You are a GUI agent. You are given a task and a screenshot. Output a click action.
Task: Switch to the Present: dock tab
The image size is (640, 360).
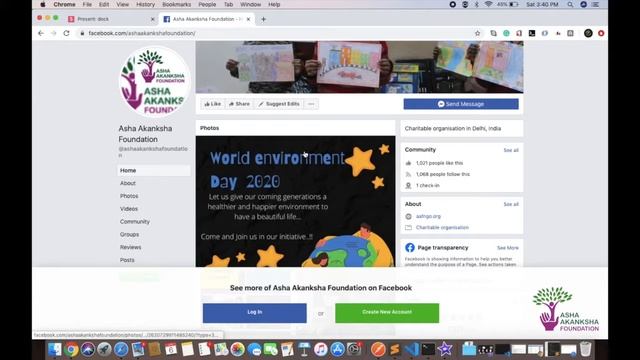(108, 19)
